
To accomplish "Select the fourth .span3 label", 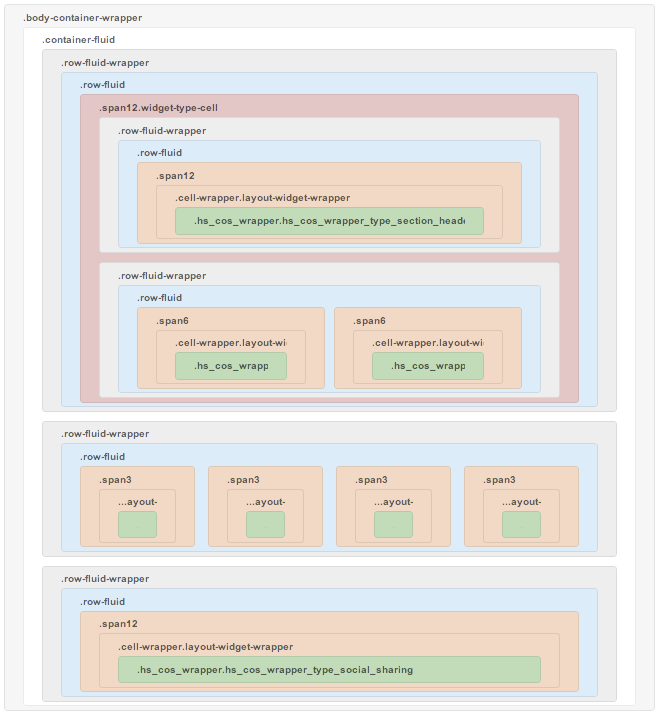I will coord(499,480).
